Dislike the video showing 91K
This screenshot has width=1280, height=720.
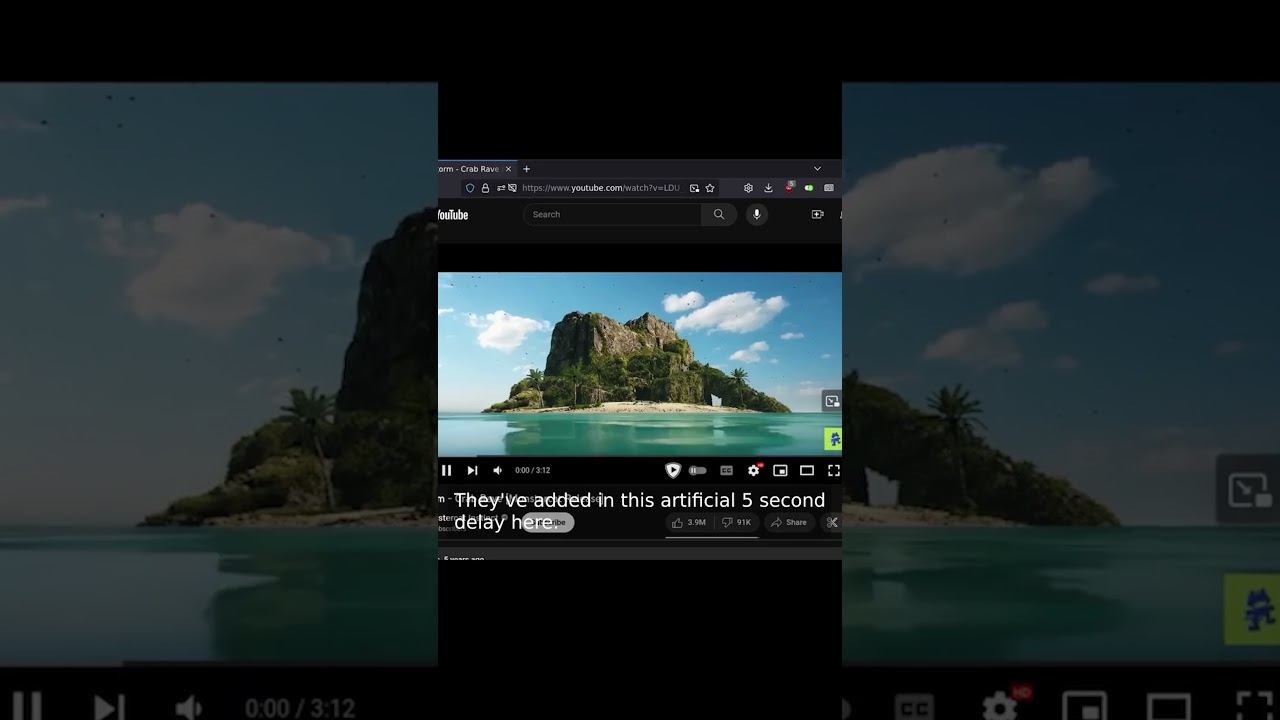(736, 522)
